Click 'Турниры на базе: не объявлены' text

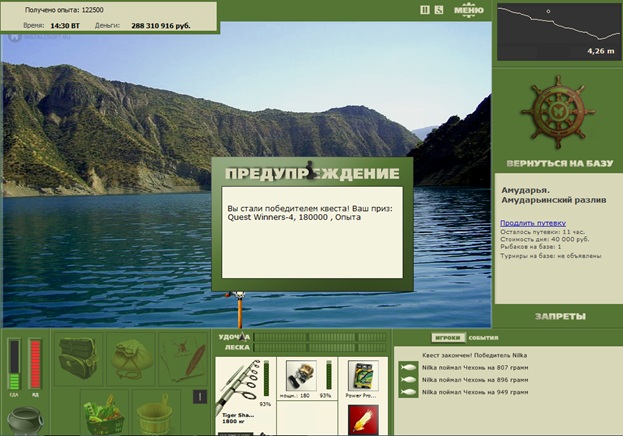tap(550, 256)
